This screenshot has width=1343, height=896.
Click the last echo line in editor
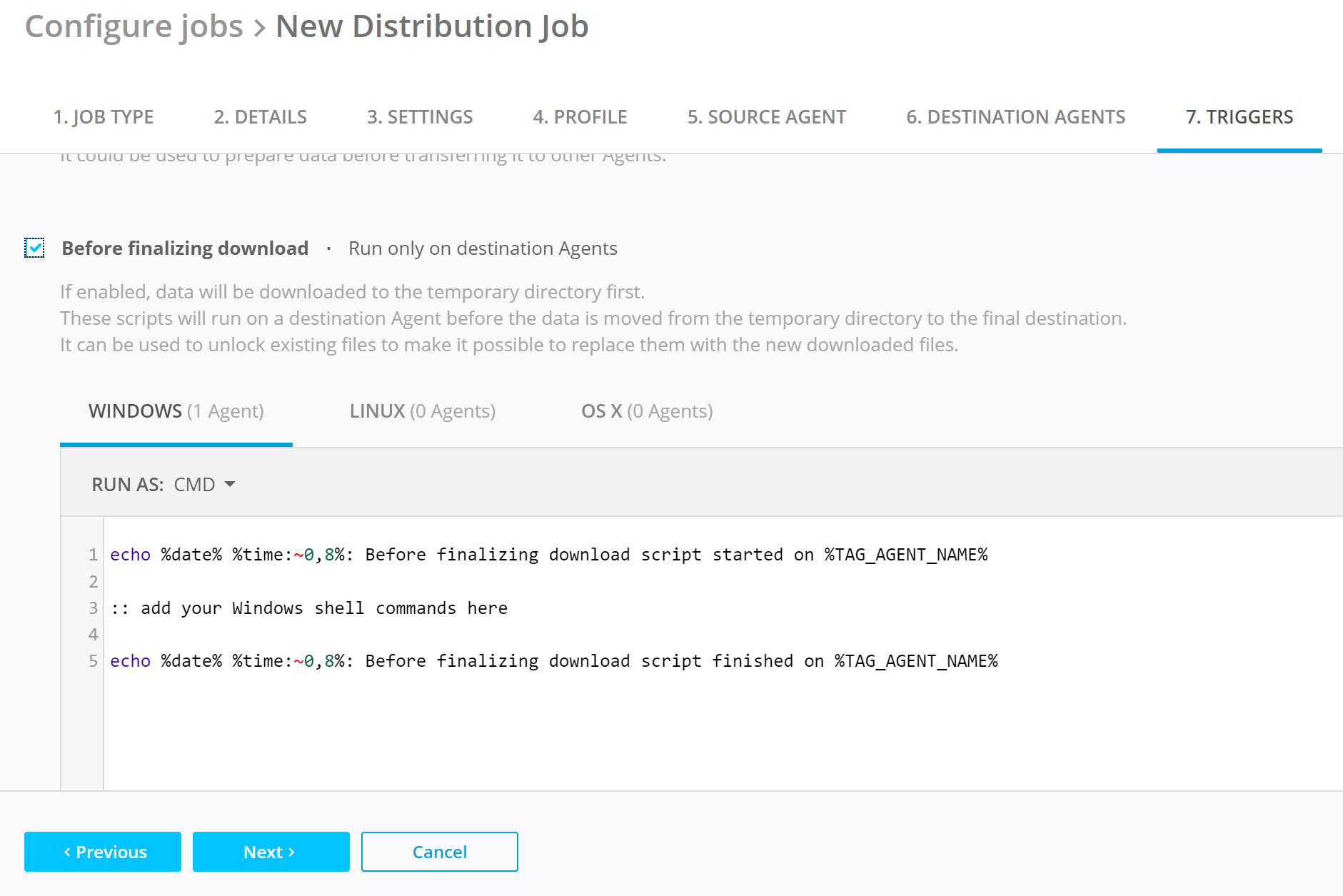tap(553, 661)
